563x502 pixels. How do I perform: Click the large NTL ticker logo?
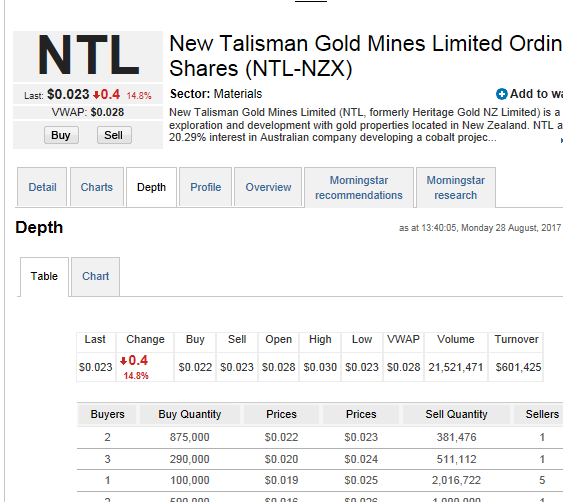88,55
